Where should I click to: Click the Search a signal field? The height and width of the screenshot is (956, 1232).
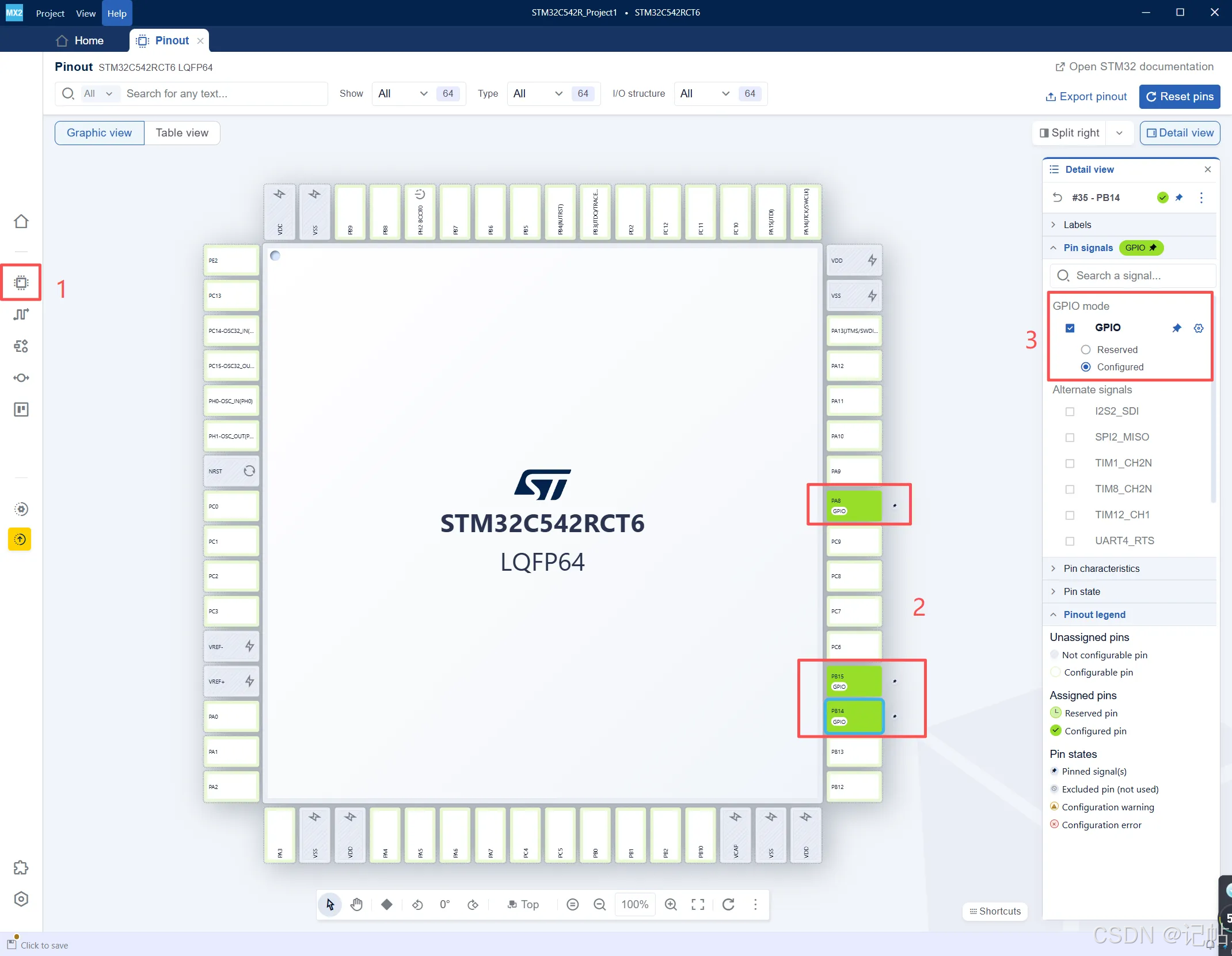1132,276
